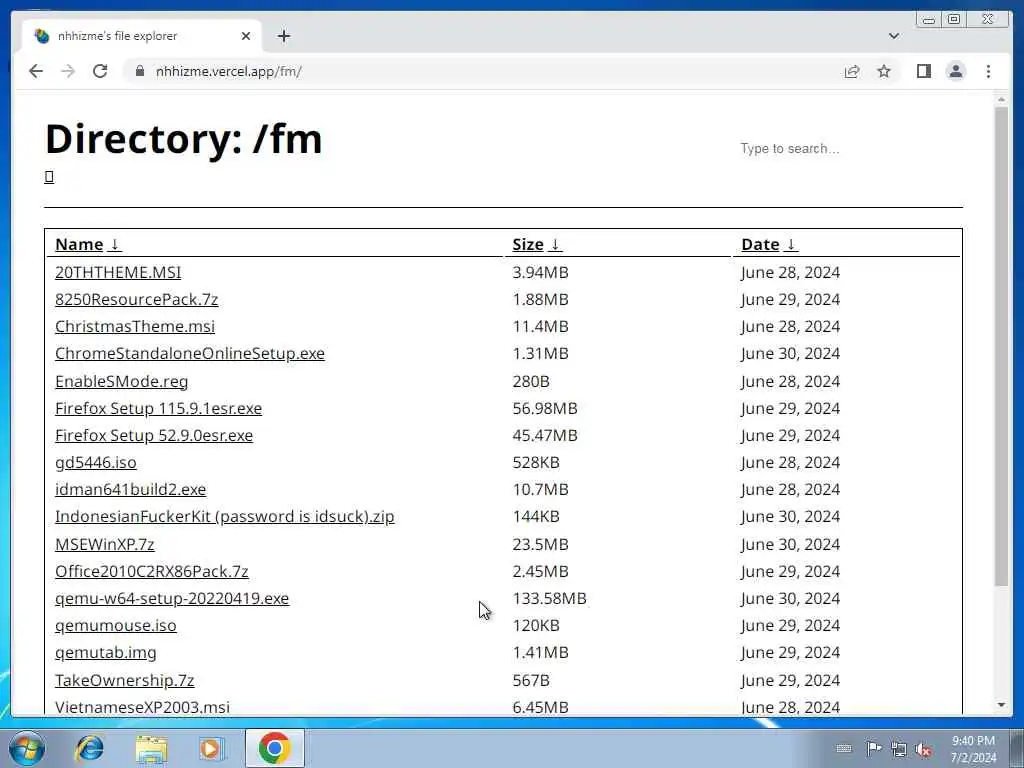Click the scrollbar down arrow
The height and width of the screenshot is (768, 1024).
click(1001, 705)
